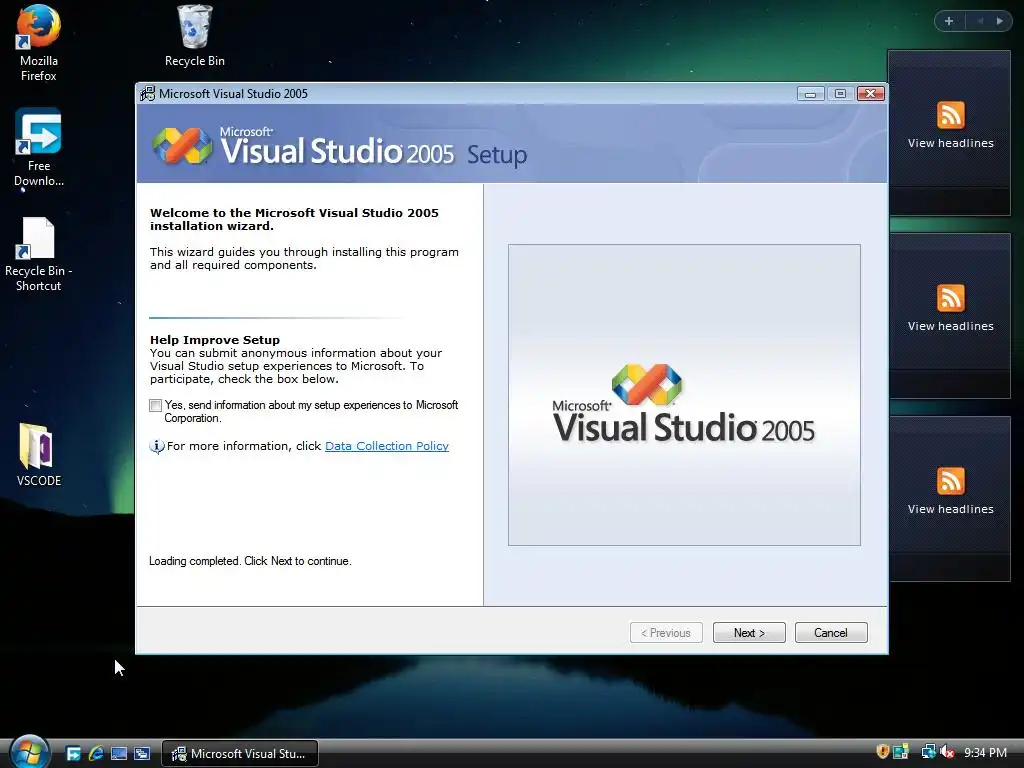
Task: Click the sidebar add gadget plus button
Action: point(949,21)
